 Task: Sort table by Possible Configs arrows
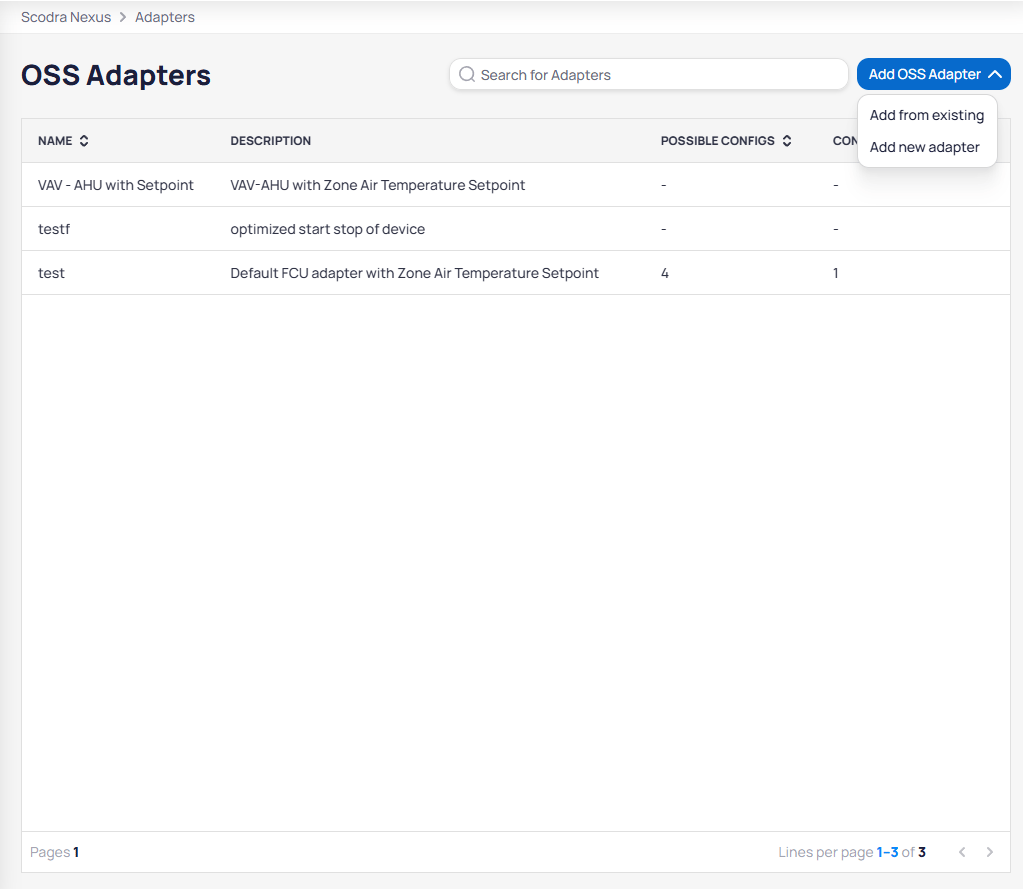point(787,141)
